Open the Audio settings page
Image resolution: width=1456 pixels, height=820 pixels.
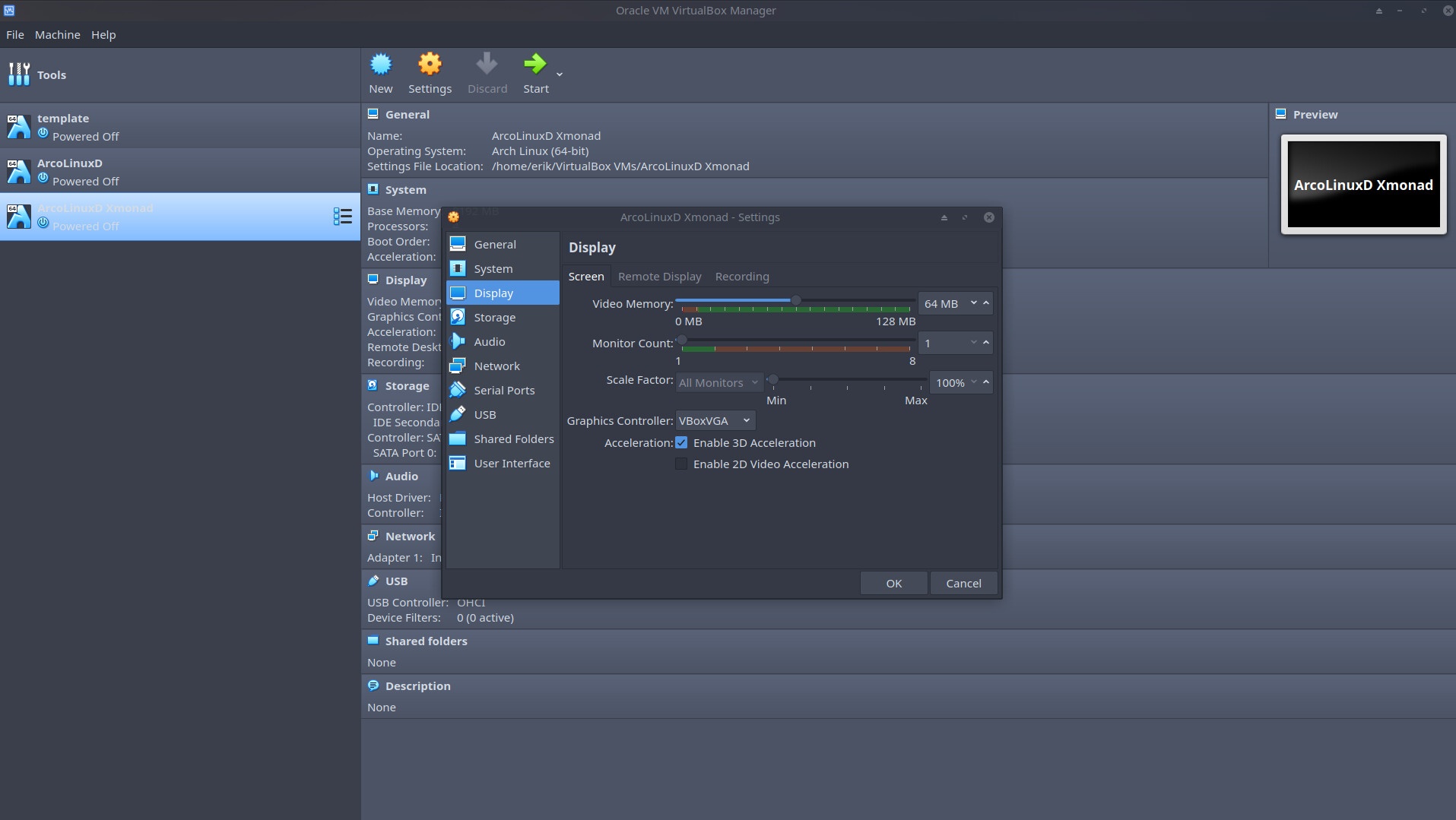tap(489, 341)
